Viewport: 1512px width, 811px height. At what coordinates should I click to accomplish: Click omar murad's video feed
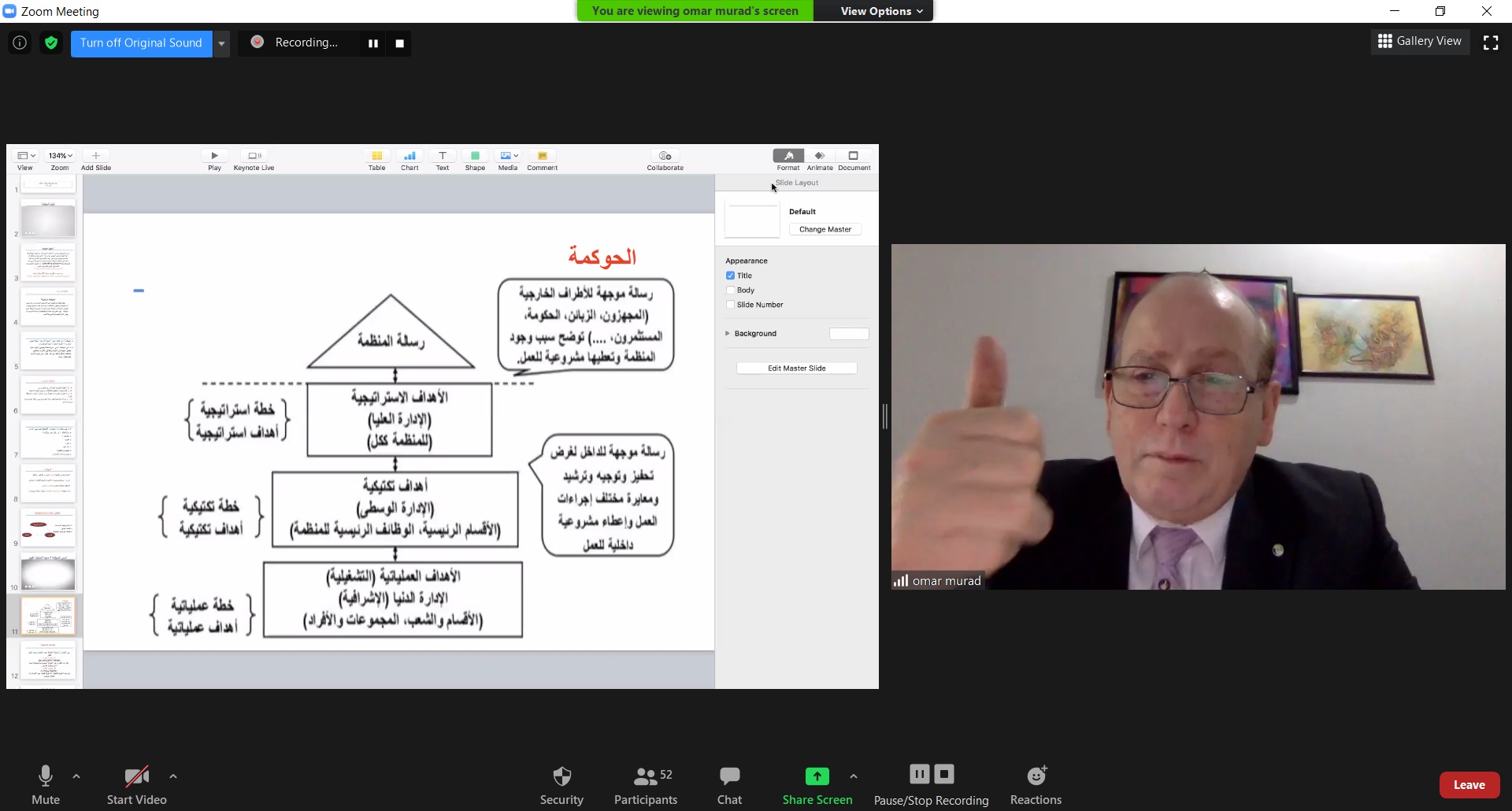1198,417
